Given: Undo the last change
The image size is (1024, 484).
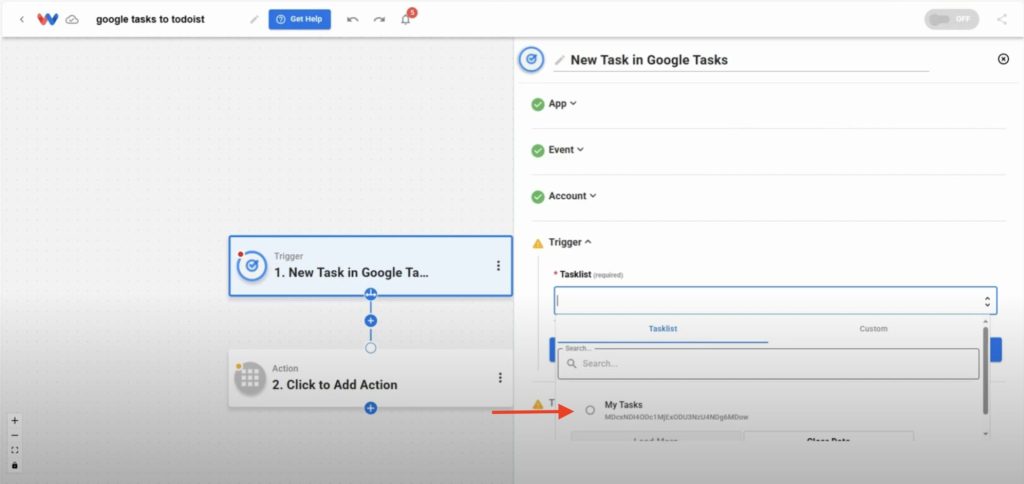Looking at the screenshot, I should pyautogui.click(x=353, y=20).
